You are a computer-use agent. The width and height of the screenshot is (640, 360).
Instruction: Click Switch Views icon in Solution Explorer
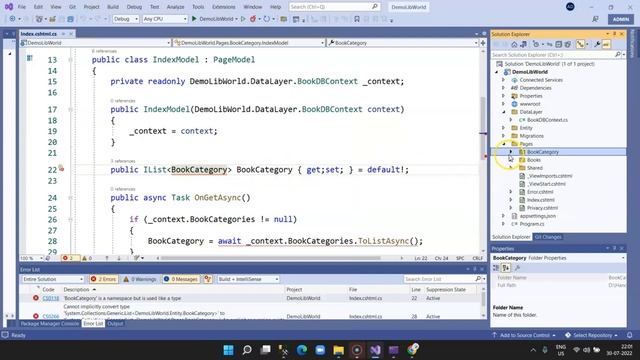click(x=523, y=44)
